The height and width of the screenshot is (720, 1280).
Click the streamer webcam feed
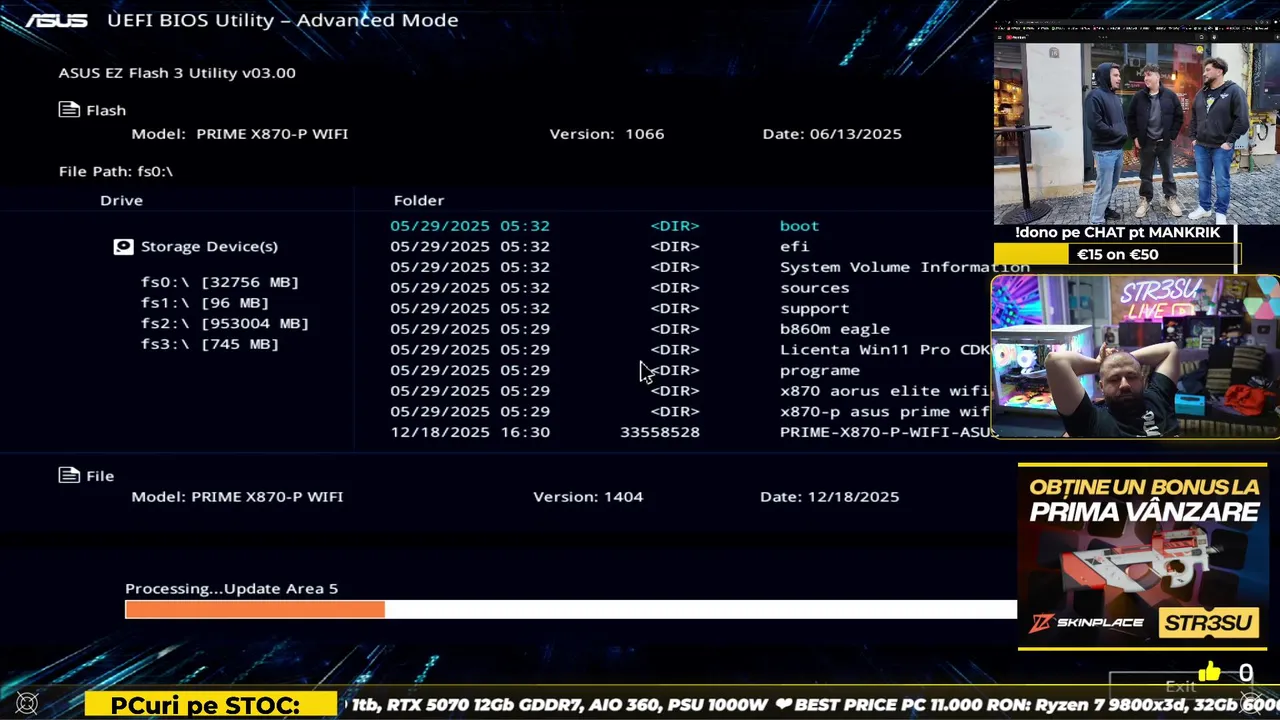(1135, 357)
